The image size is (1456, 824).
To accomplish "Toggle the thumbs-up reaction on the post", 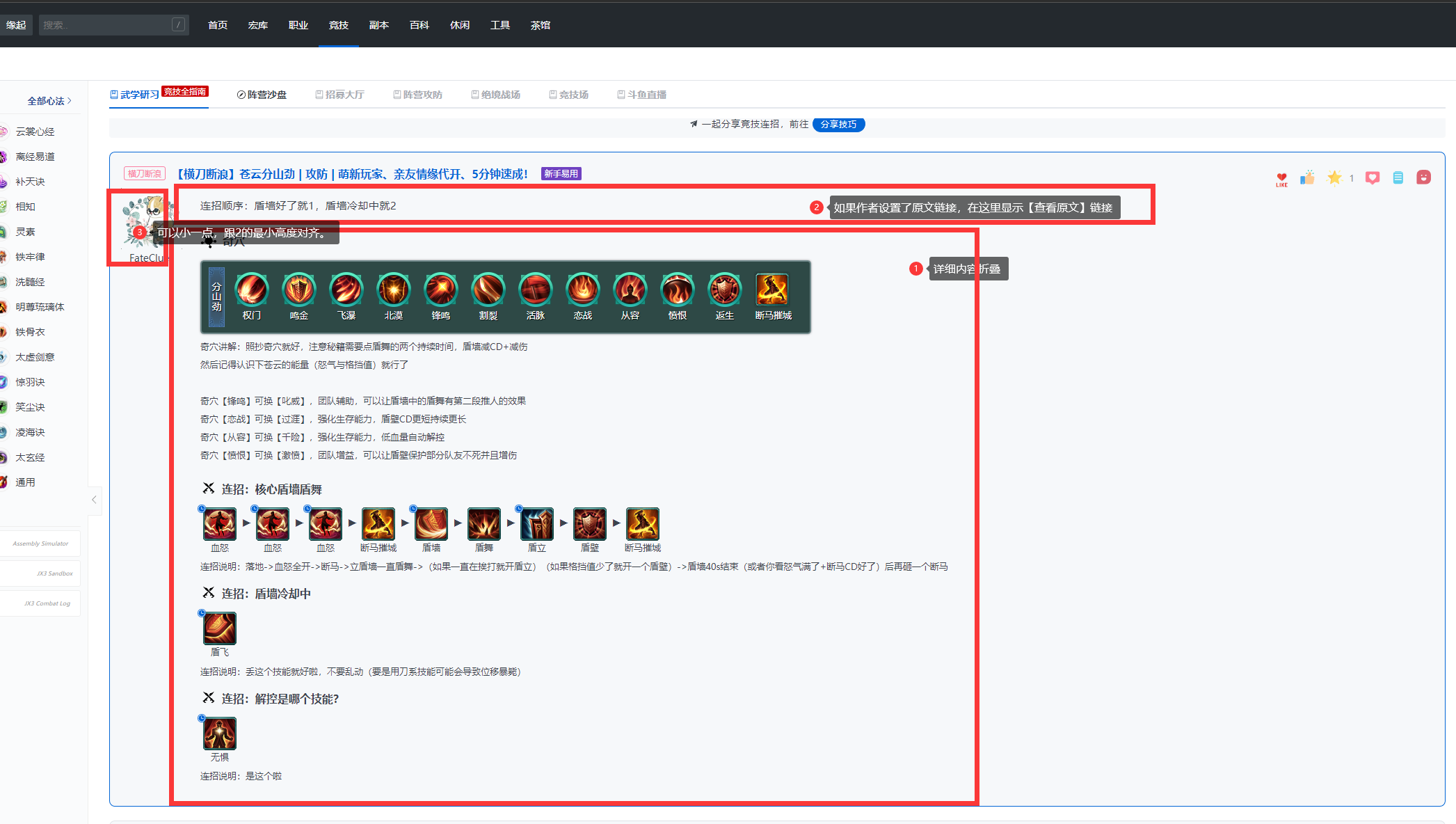I will [1307, 178].
